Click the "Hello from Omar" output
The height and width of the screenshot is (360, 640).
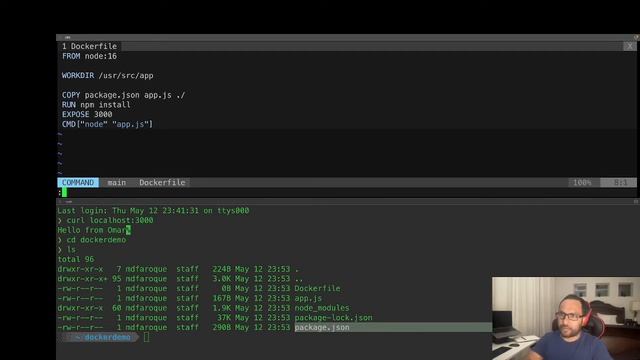92,230
